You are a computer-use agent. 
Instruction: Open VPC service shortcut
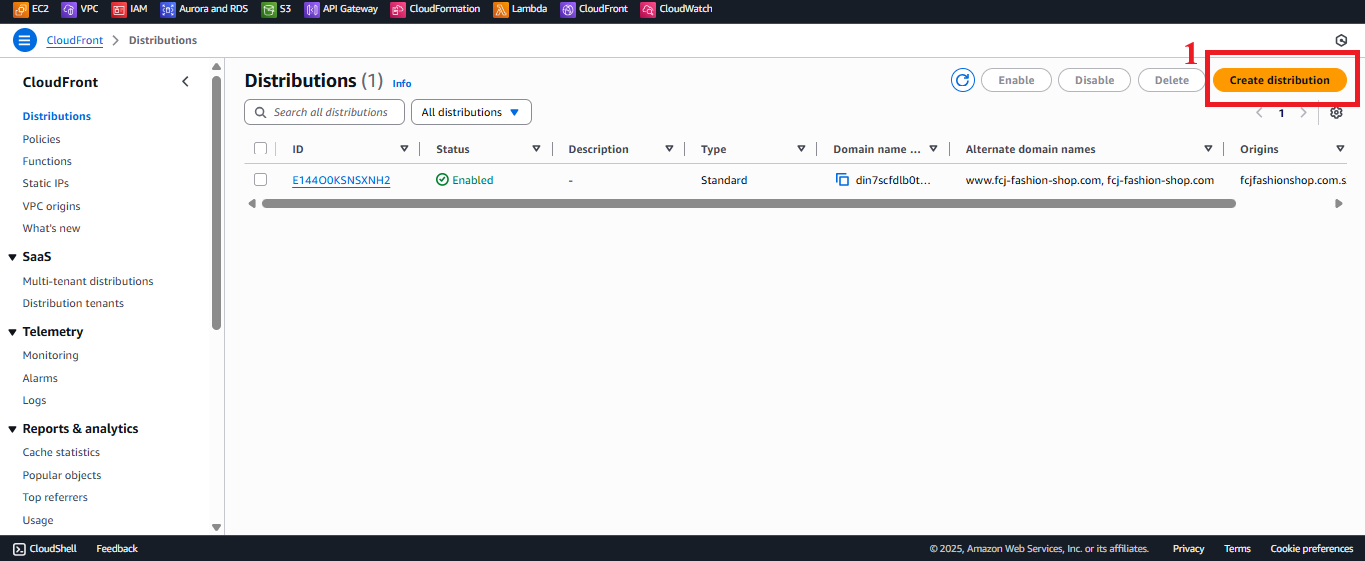coord(80,9)
